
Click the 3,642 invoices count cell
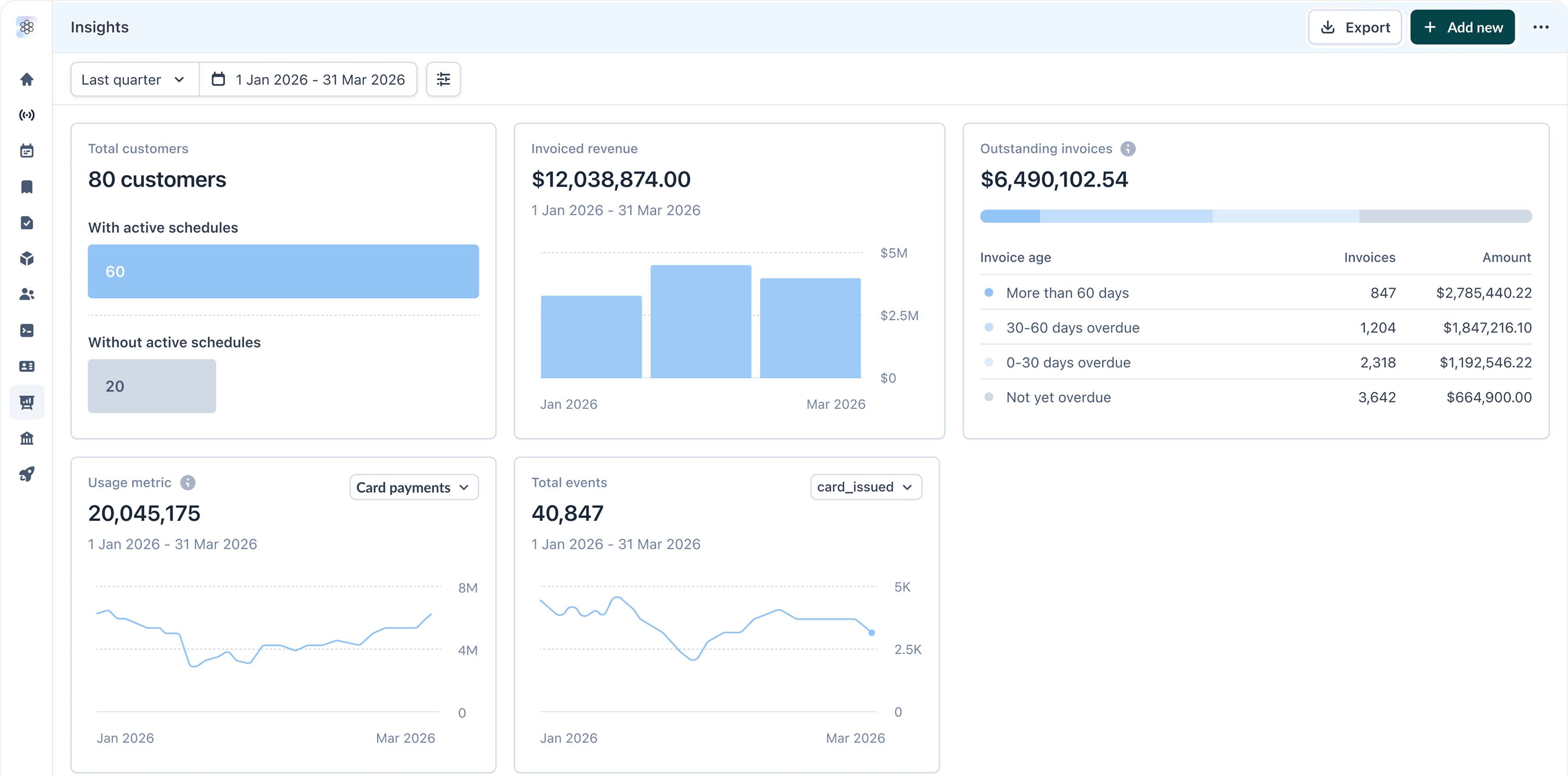[1377, 397]
